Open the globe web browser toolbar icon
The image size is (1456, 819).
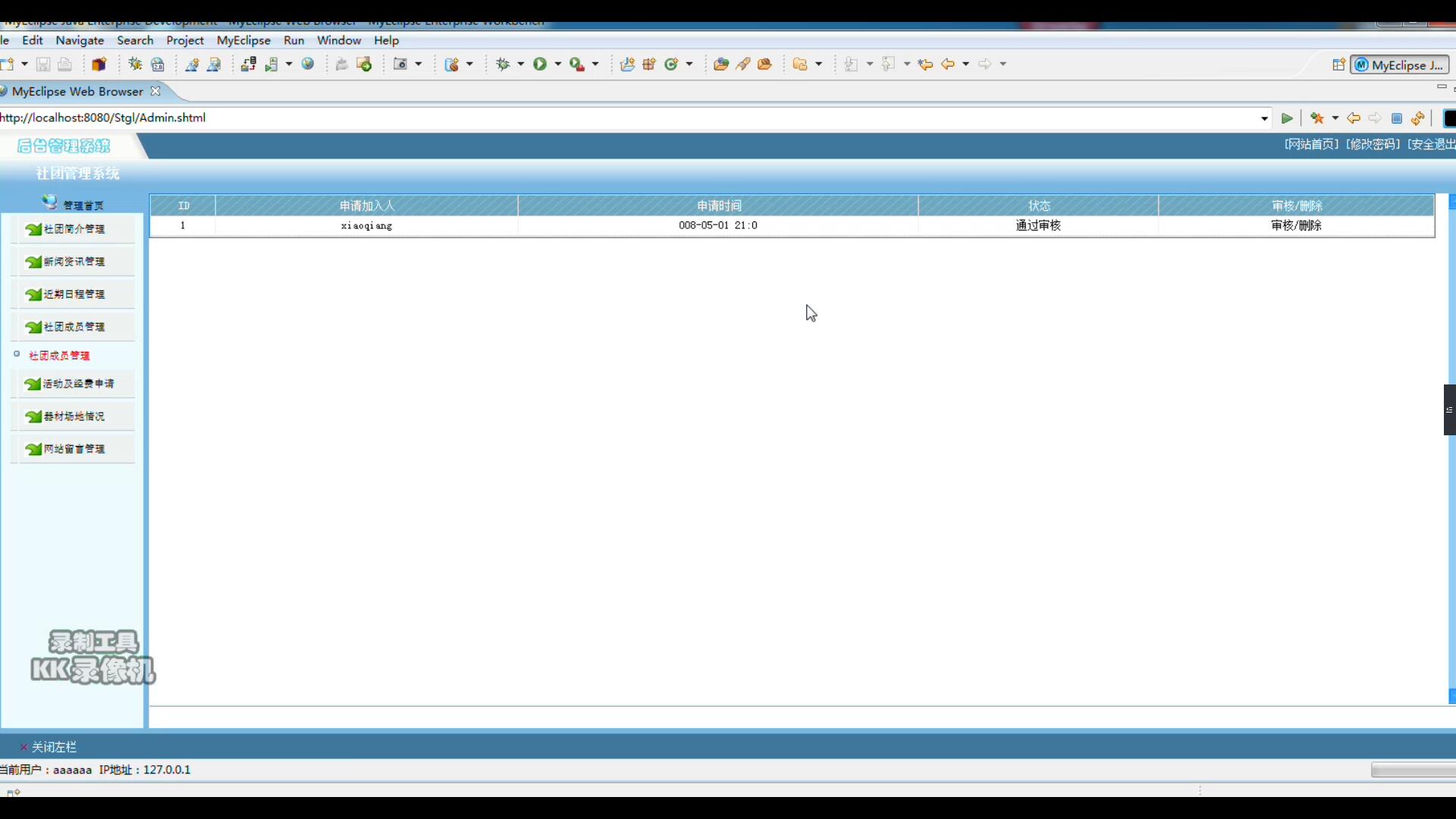point(308,64)
